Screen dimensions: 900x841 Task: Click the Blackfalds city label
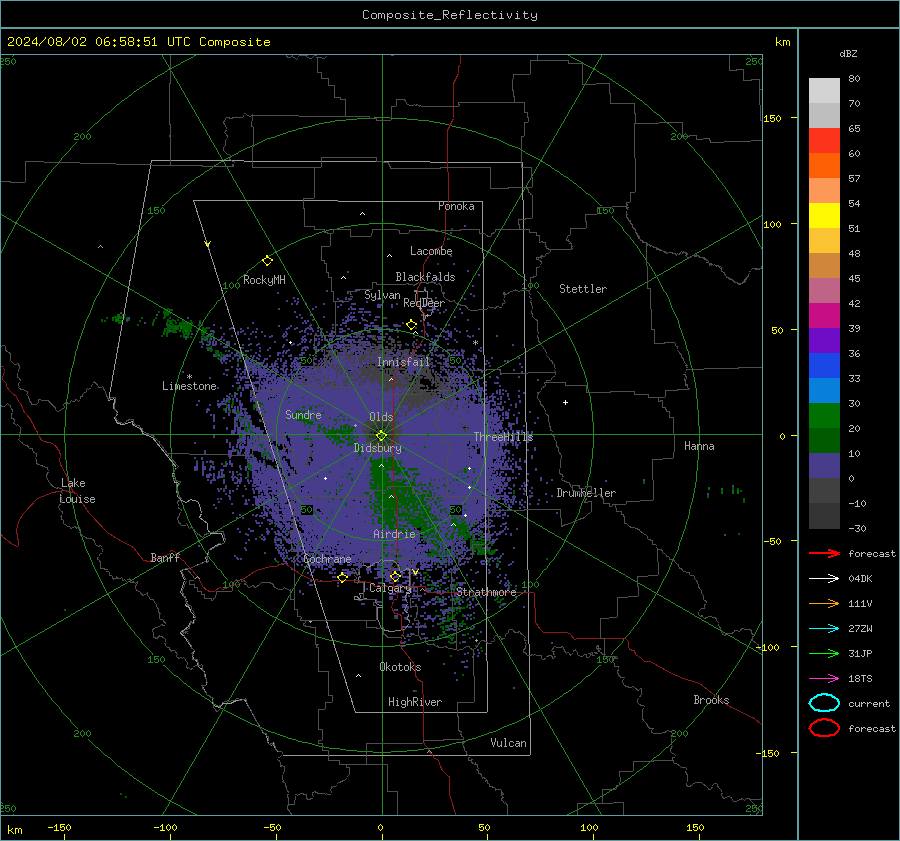pyautogui.click(x=425, y=277)
